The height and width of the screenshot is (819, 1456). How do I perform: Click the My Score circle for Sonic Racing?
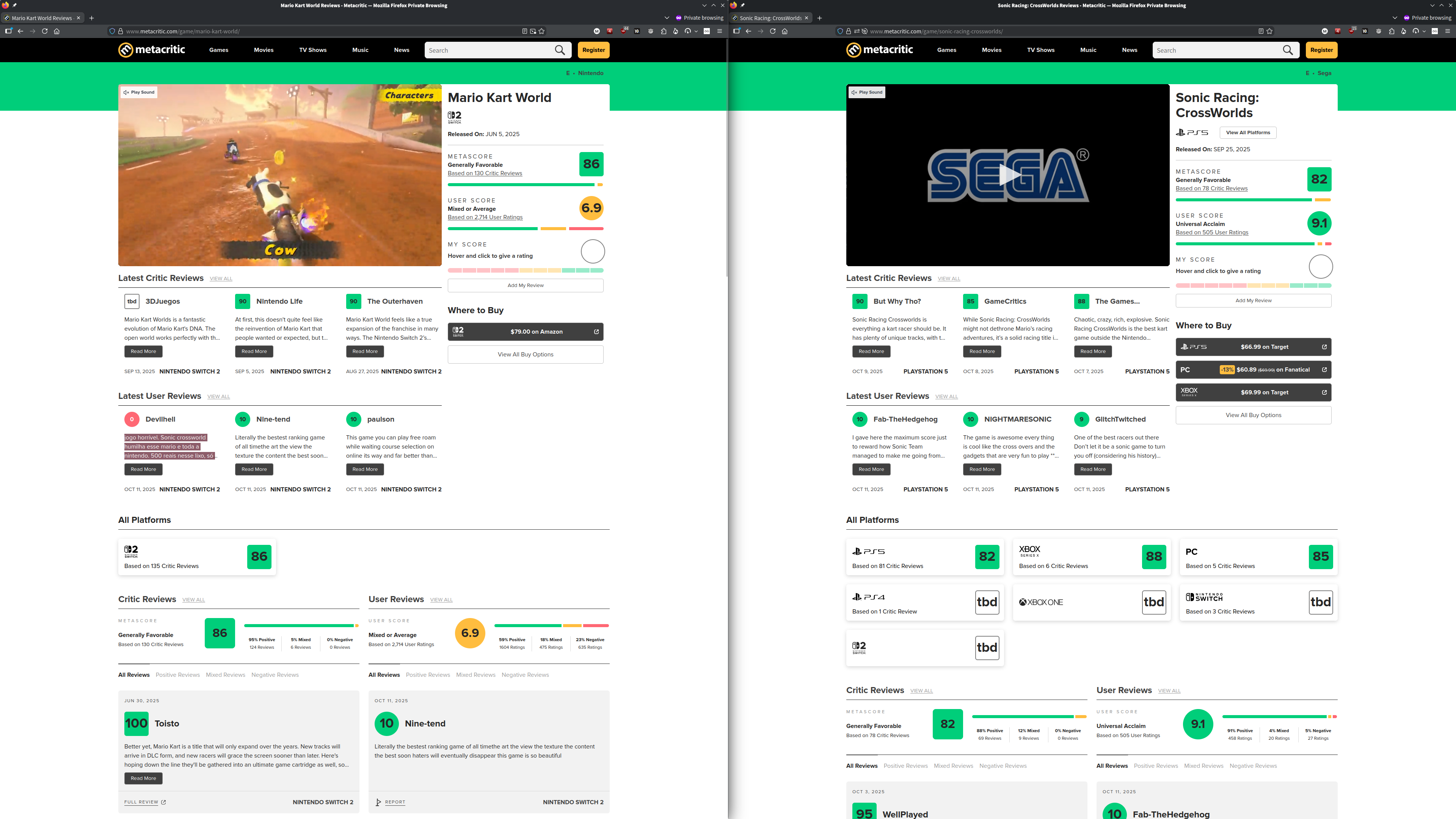point(1320,266)
